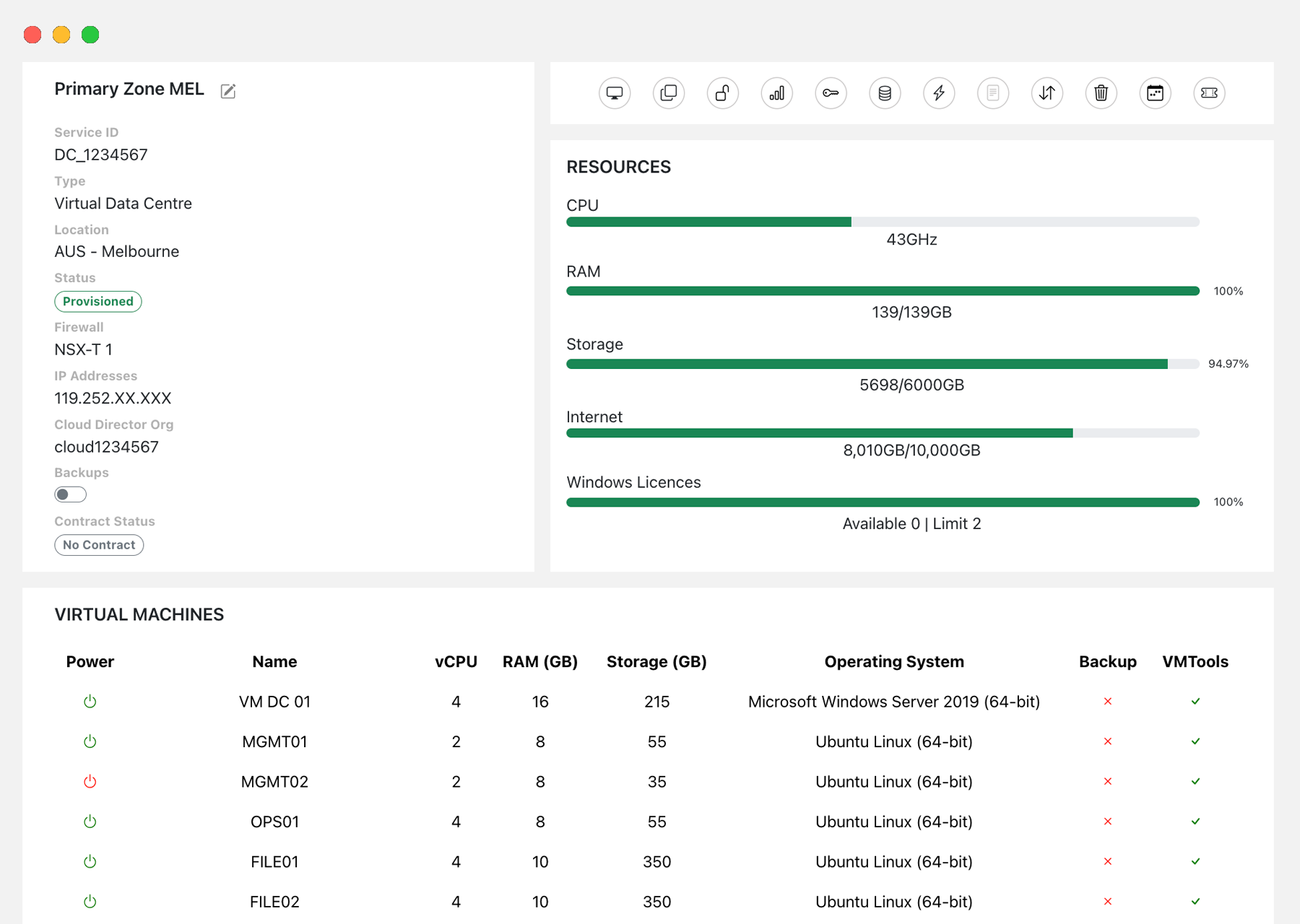Enable the Backups toggle switch
The width and height of the screenshot is (1300, 924).
pyautogui.click(x=69, y=494)
